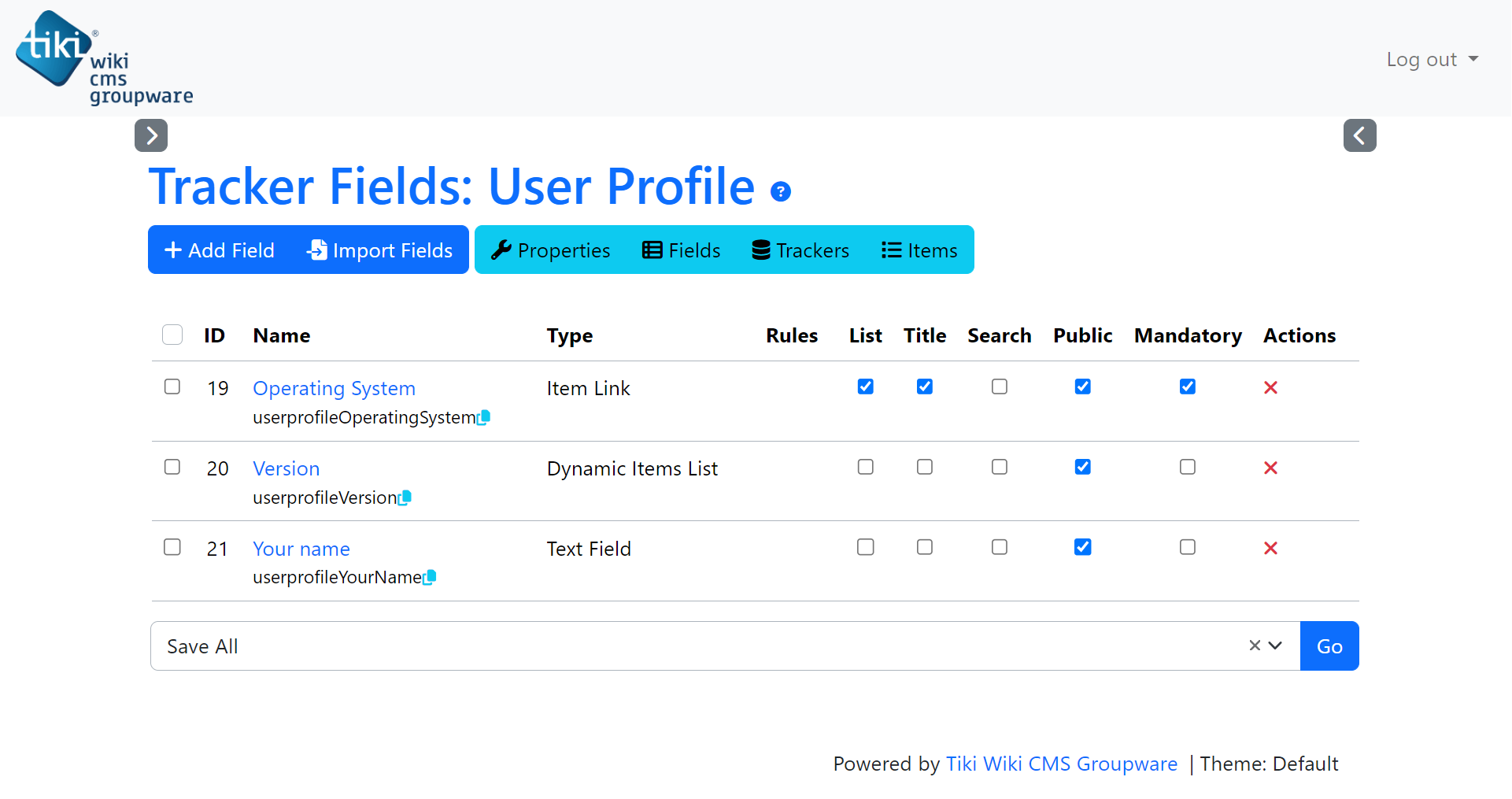Screen dimensions: 1512x799
Task: Copy the userprofileOperatingSystem permanent name
Action: [484, 417]
